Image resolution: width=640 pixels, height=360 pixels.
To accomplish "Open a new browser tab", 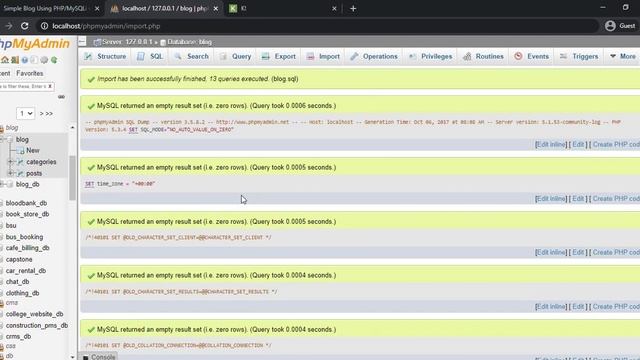I will pyautogui.click(x=353, y=9).
